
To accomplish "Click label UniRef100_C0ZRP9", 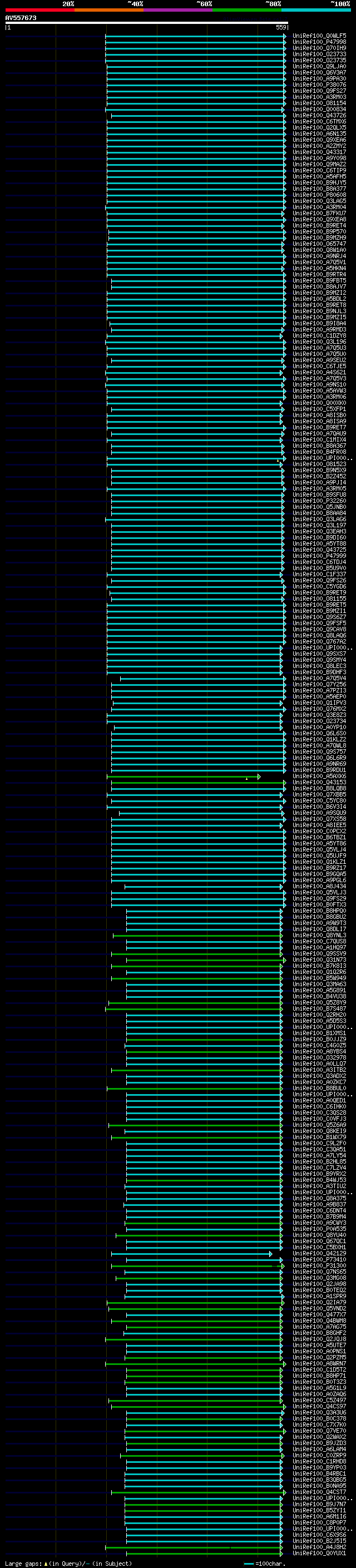I will point(319,1456).
